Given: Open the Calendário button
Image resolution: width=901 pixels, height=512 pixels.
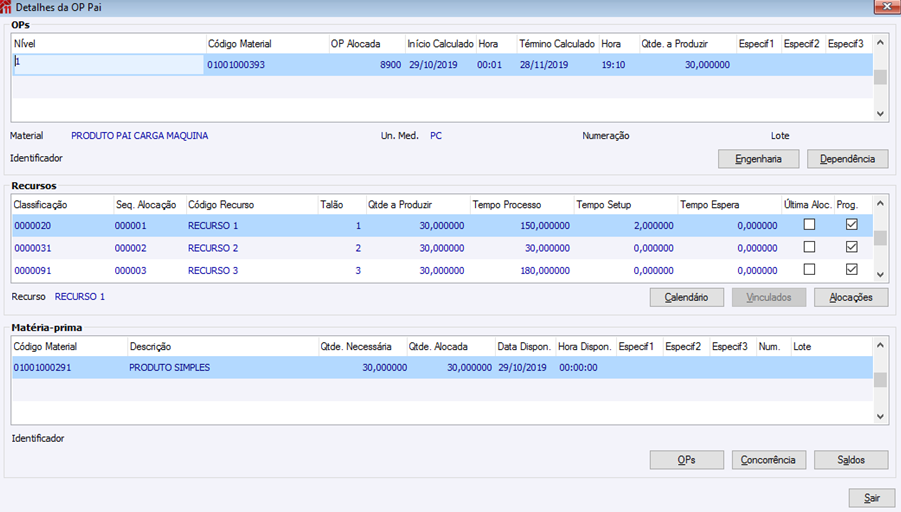Looking at the screenshot, I should click(x=687, y=298).
